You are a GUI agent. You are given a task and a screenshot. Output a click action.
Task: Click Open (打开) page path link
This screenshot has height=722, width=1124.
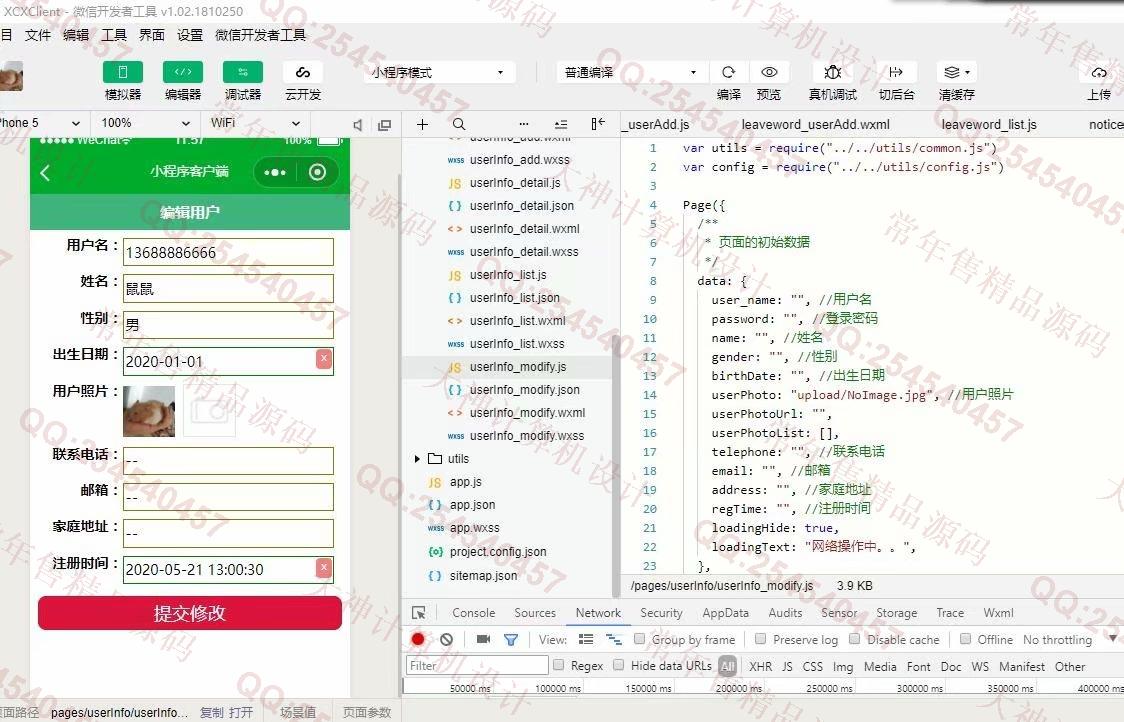point(242,712)
